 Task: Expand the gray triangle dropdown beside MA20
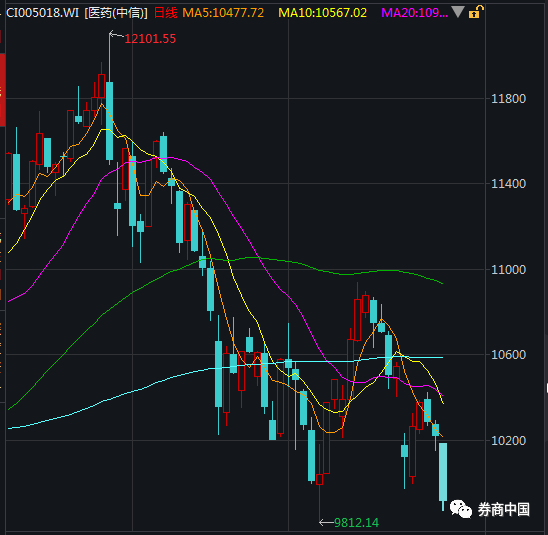458,12
